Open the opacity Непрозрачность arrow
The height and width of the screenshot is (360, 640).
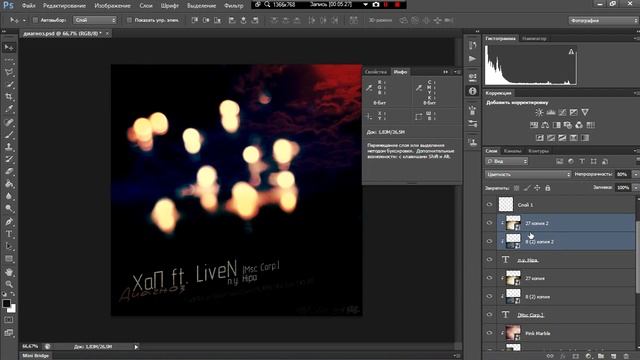click(x=635, y=174)
